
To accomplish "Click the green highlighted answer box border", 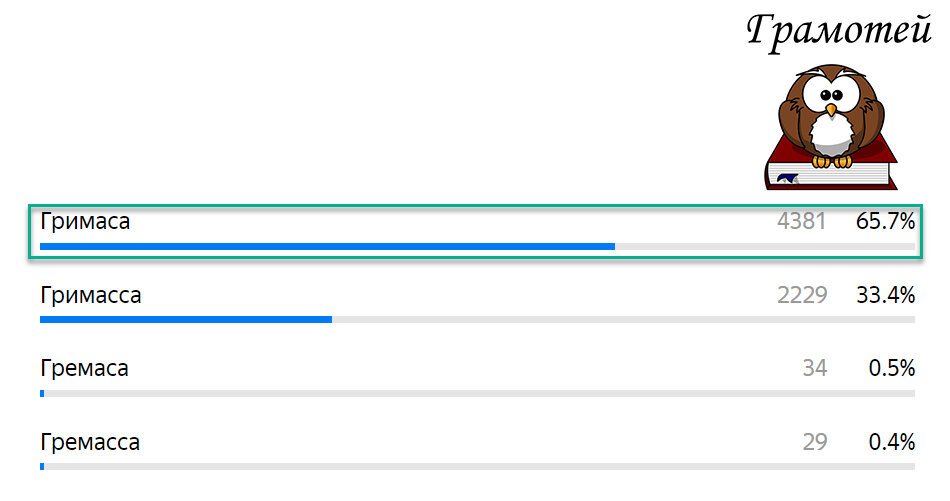I will [x=476, y=207].
